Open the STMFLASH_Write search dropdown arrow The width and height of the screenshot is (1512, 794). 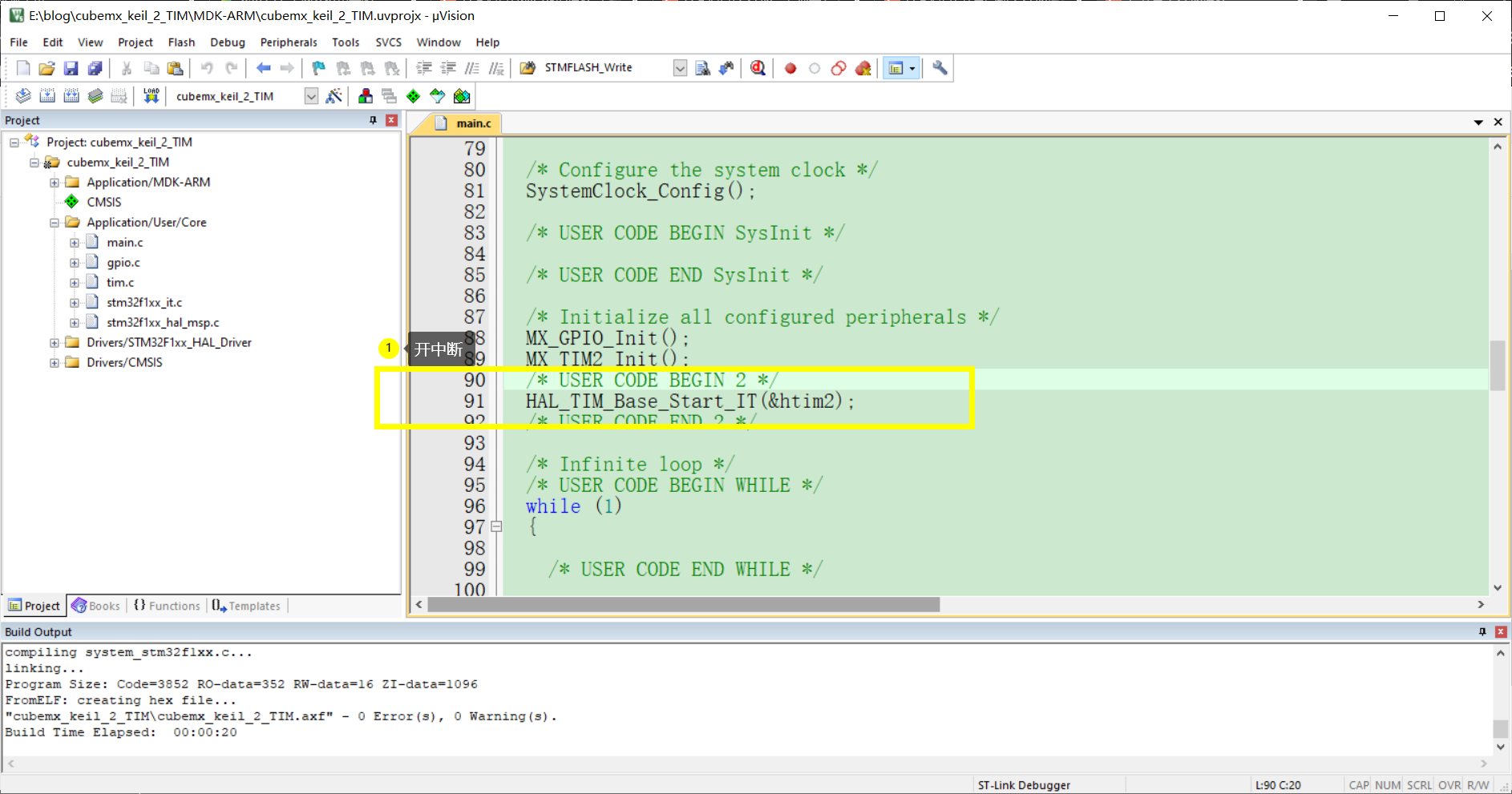(x=680, y=68)
